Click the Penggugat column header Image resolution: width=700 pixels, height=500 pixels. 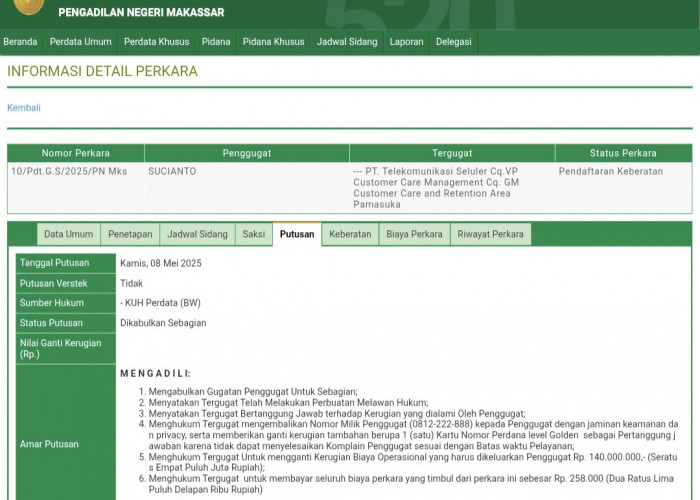(247, 153)
